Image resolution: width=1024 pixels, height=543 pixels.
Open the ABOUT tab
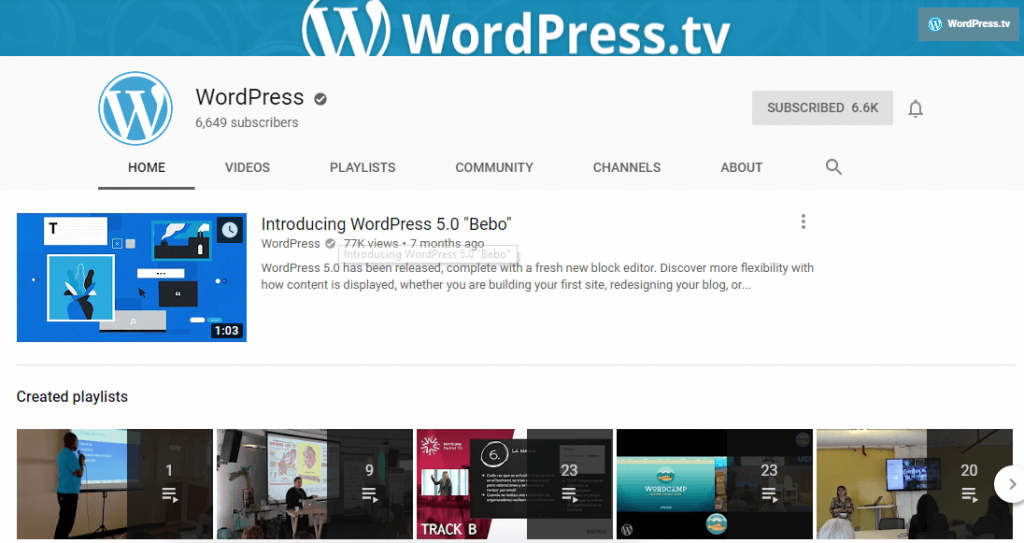click(x=741, y=168)
